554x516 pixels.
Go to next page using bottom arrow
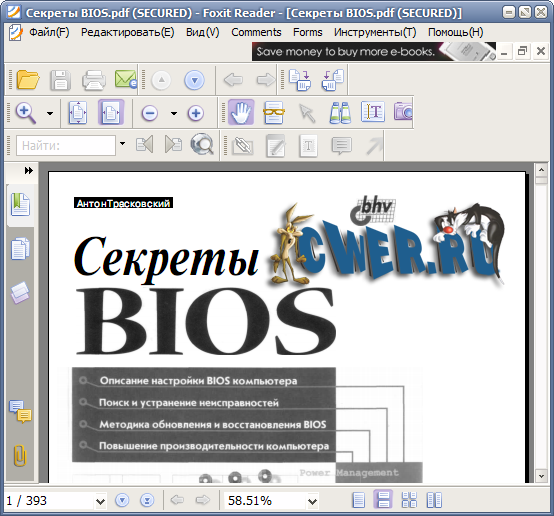pos(122,500)
